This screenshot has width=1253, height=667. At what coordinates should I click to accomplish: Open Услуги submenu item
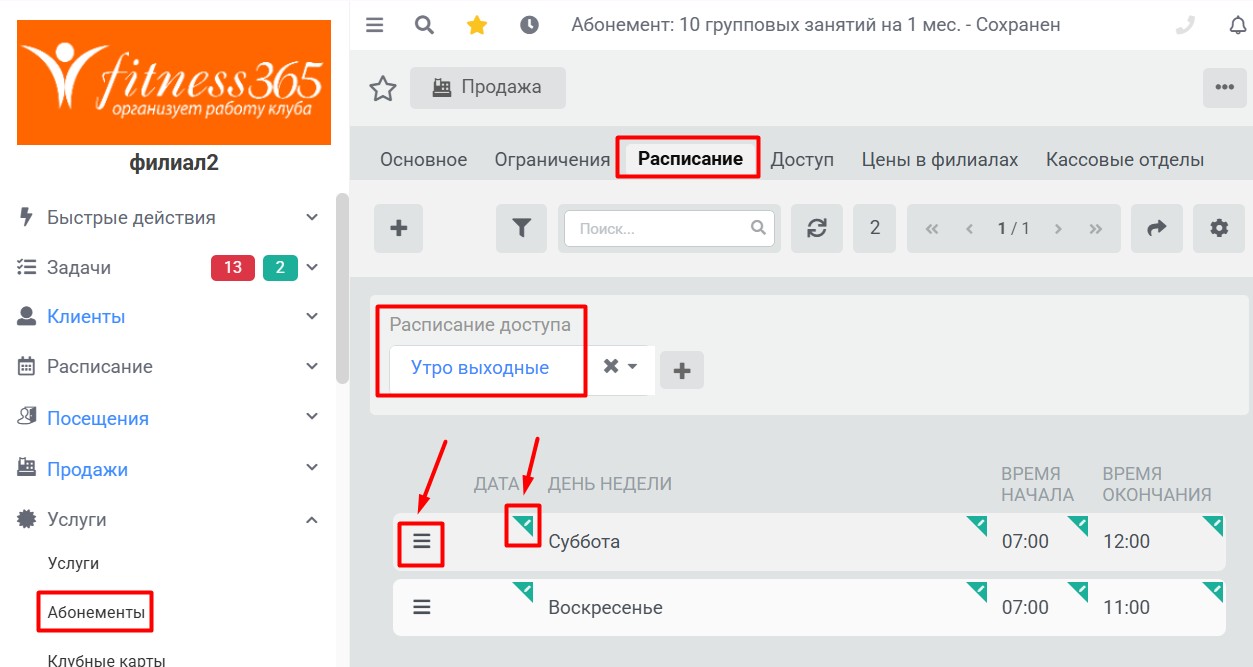pos(74,563)
